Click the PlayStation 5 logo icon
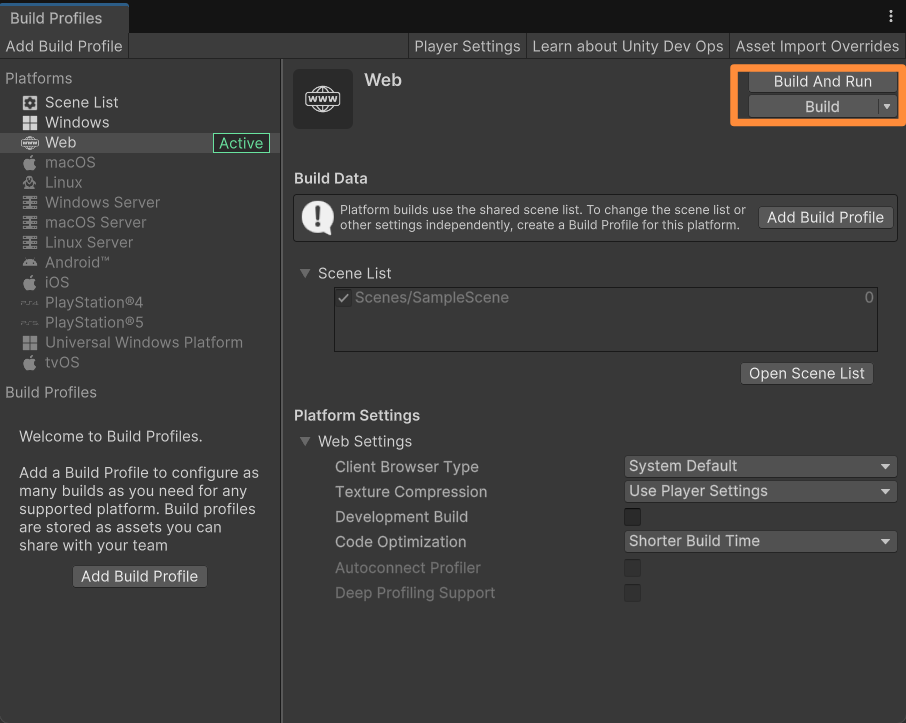906x723 pixels. tap(29, 323)
